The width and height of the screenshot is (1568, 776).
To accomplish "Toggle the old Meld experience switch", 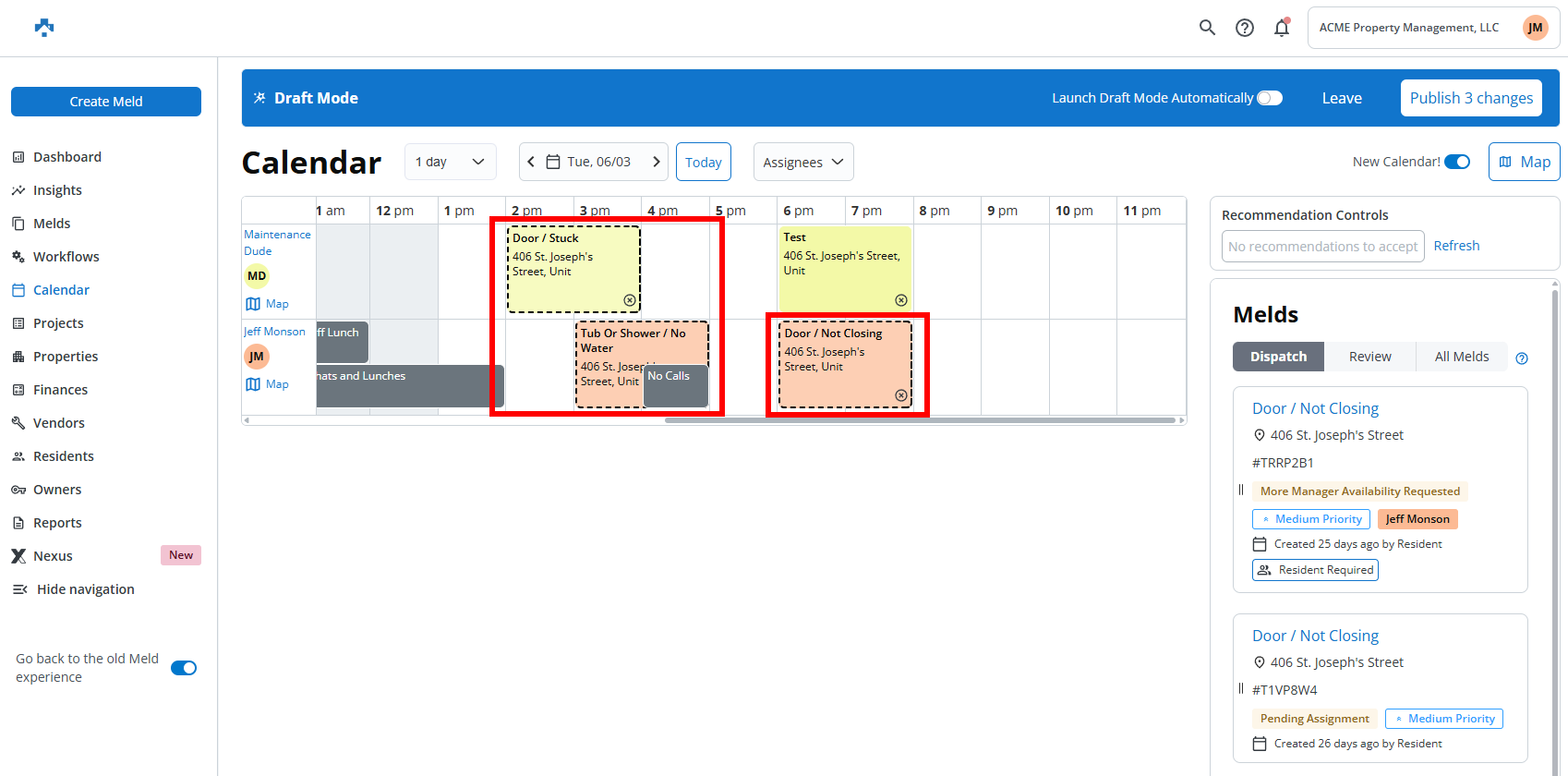I will click(184, 668).
